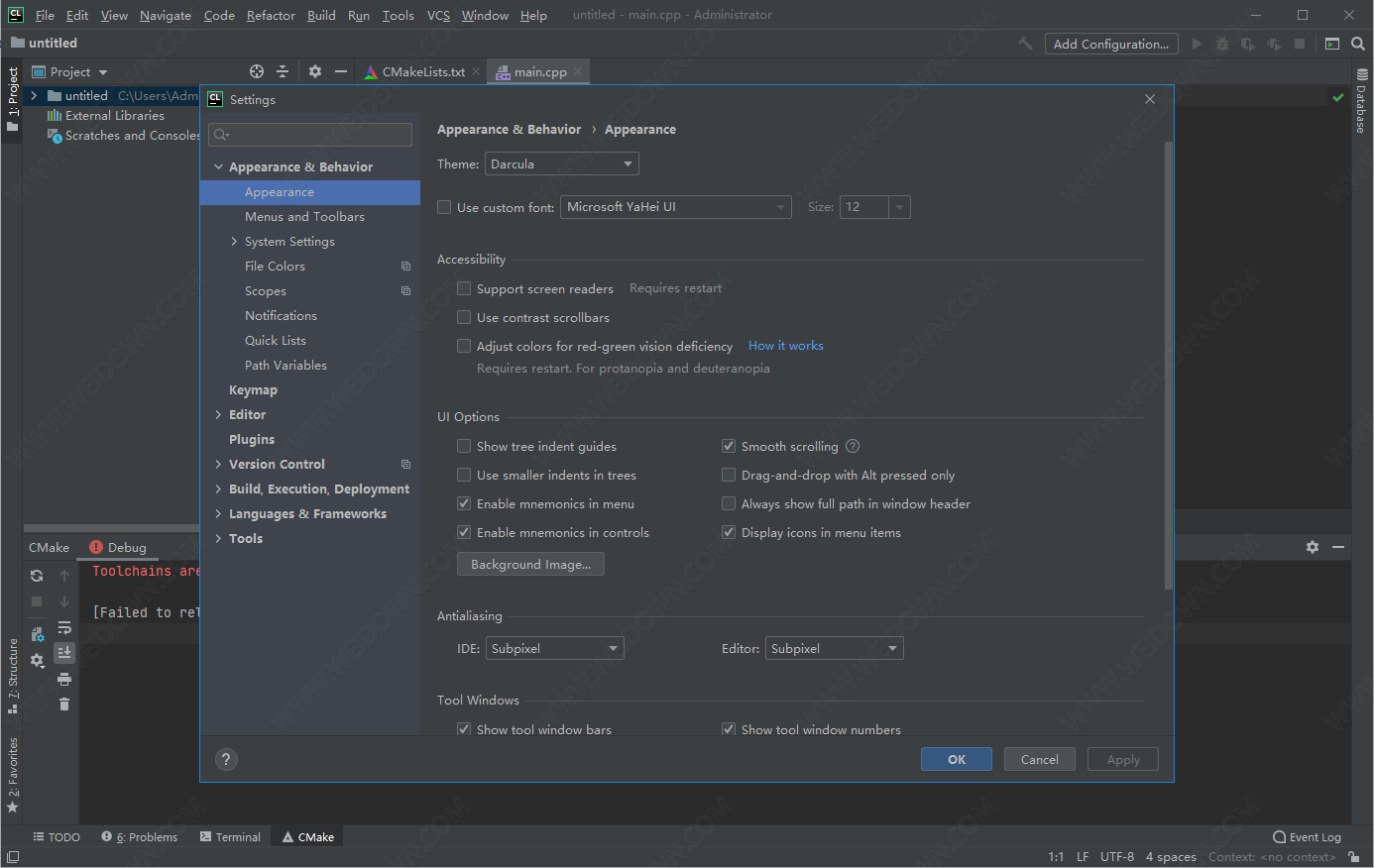
Task: Uncheck Smooth scrolling checkbox
Action: [x=729, y=446]
